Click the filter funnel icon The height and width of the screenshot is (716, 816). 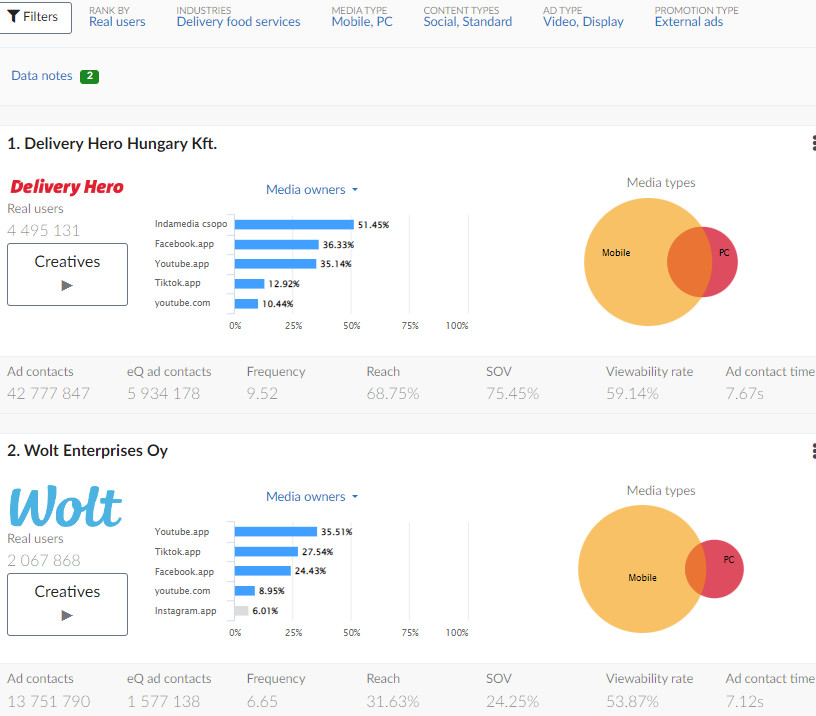point(14,17)
